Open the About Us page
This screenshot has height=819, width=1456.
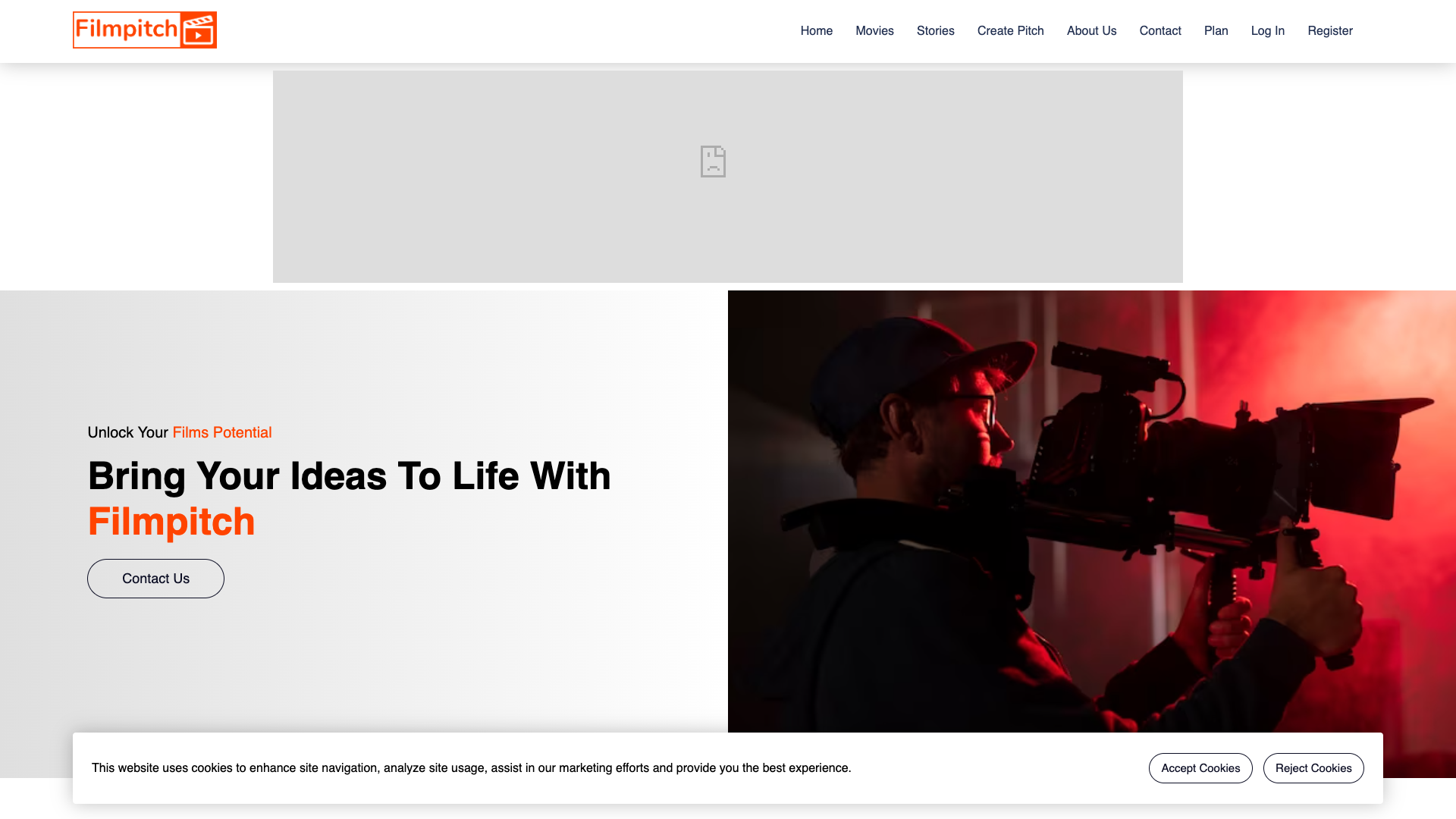click(1091, 31)
